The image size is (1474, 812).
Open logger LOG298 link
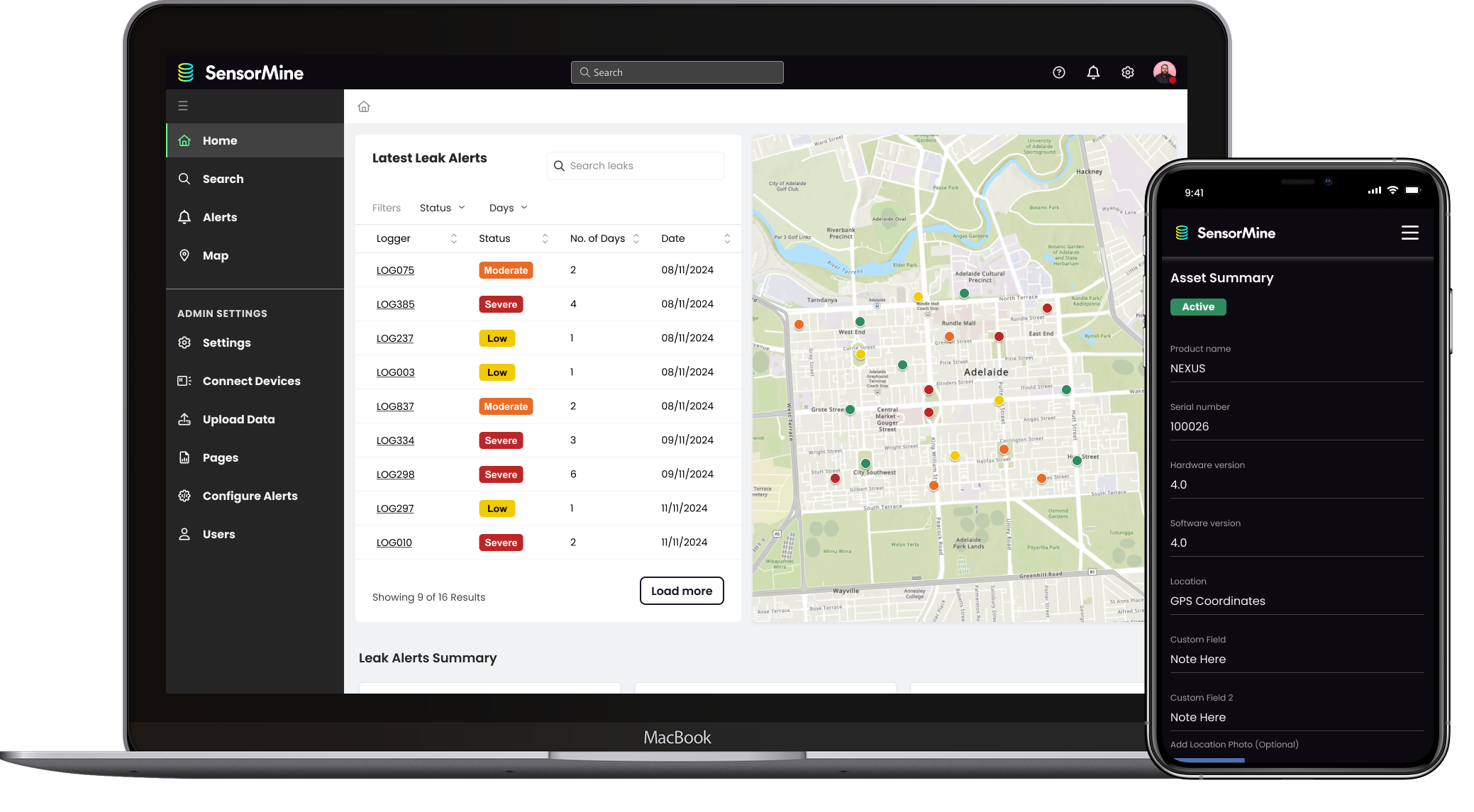(x=395, y=474)
